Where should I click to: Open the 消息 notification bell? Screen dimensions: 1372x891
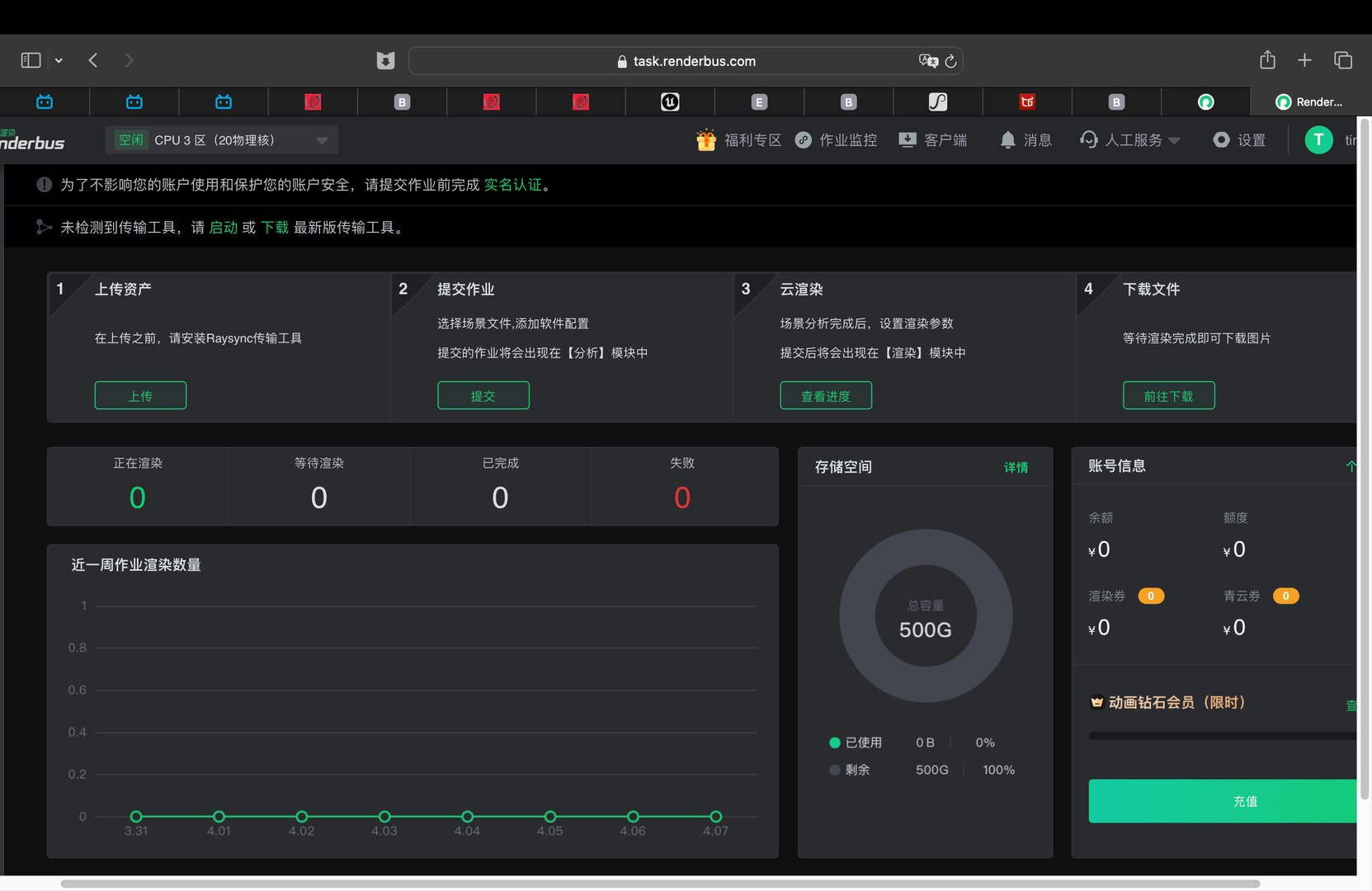[1007, 140]
